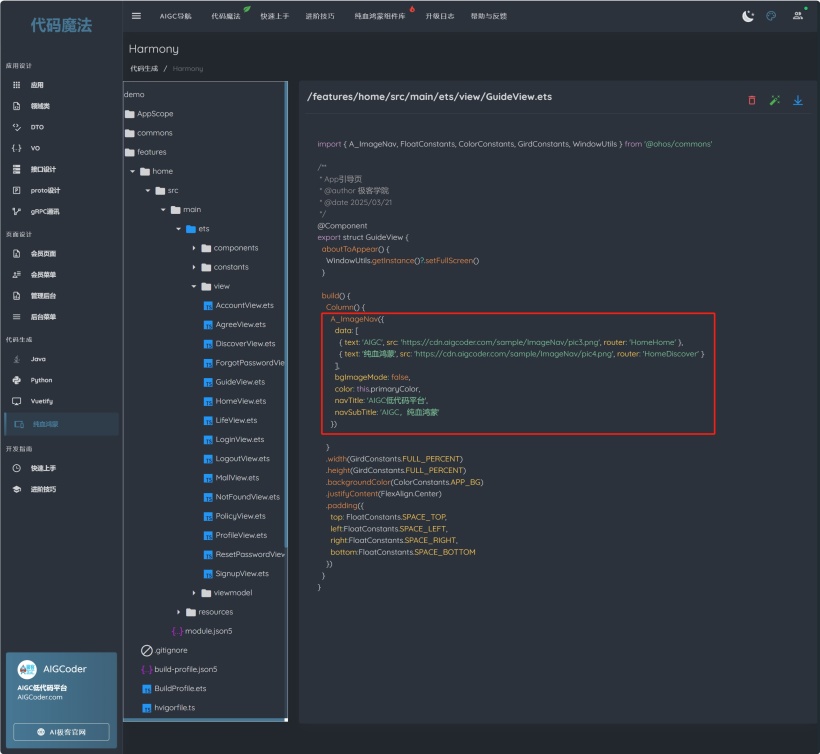Click the 代码生成 breadcrumb link

coord(144,69)
